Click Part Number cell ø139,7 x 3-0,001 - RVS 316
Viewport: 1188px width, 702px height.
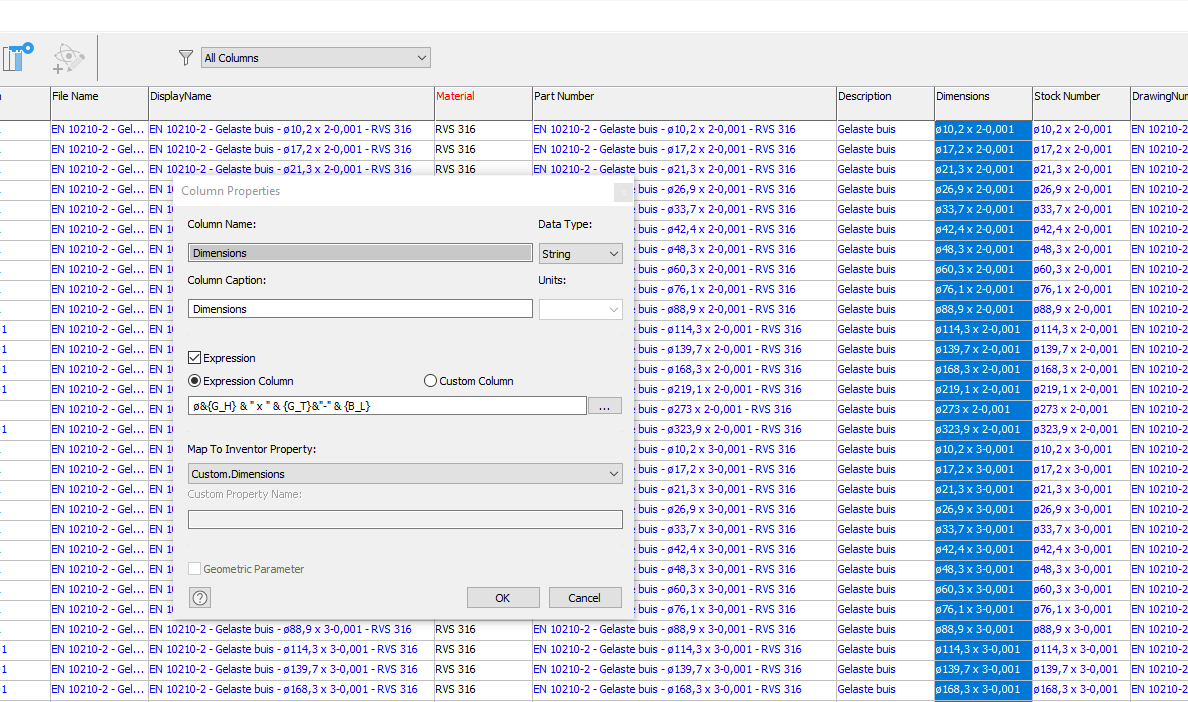click(x=684, y=669)
